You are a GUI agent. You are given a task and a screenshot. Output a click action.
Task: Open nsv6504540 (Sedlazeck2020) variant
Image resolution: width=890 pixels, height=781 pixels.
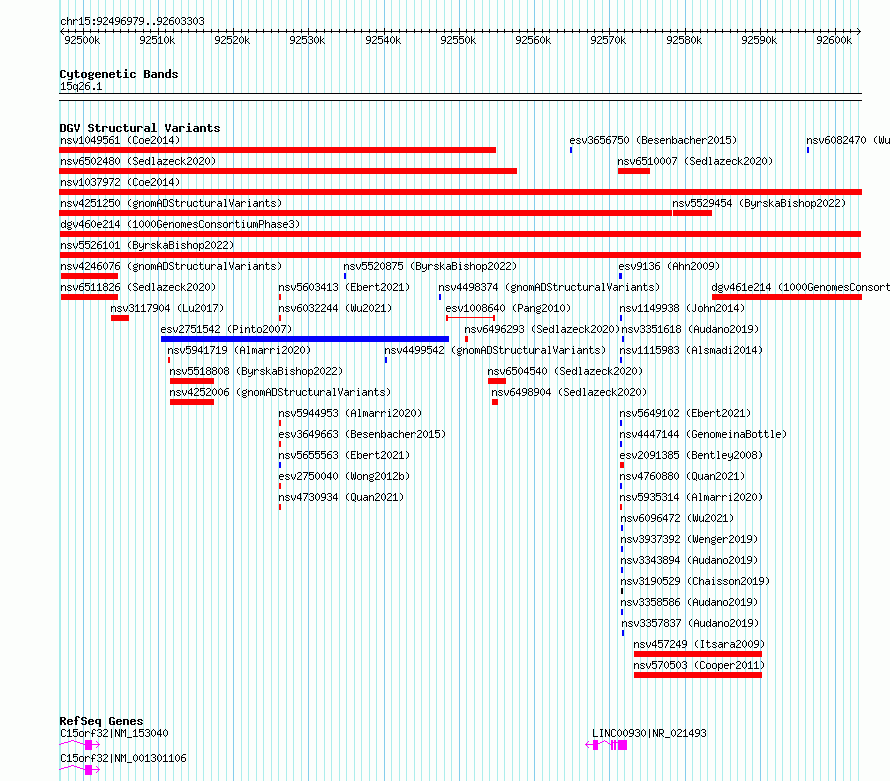(565, 371)
